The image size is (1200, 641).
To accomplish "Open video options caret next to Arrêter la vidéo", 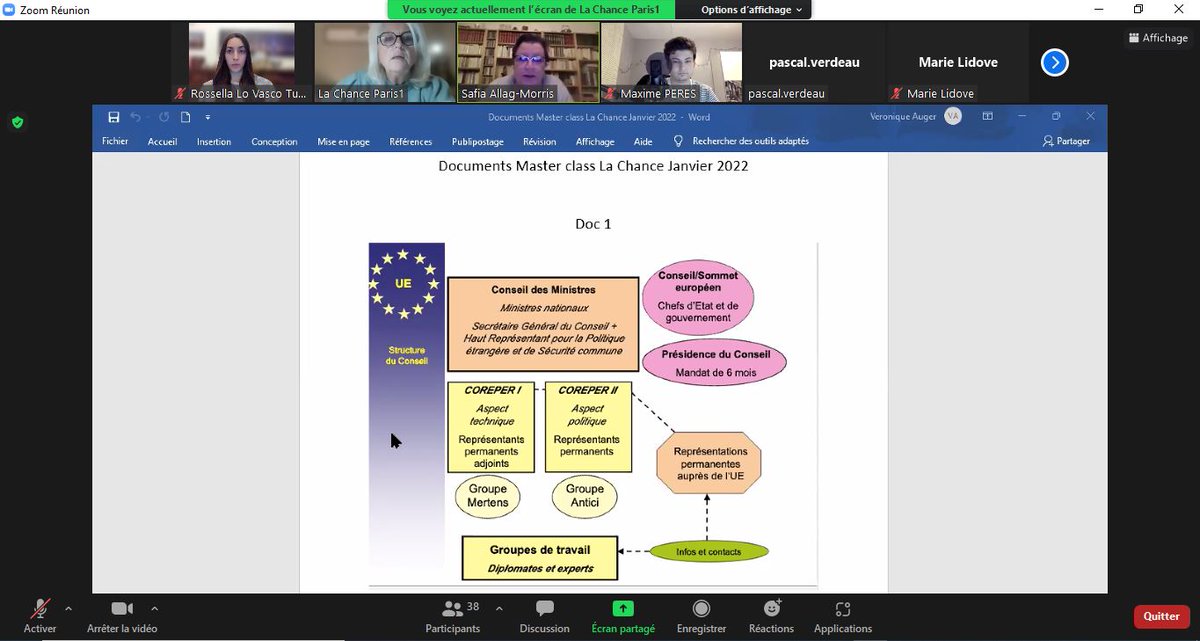I will [x=154, y=608].
